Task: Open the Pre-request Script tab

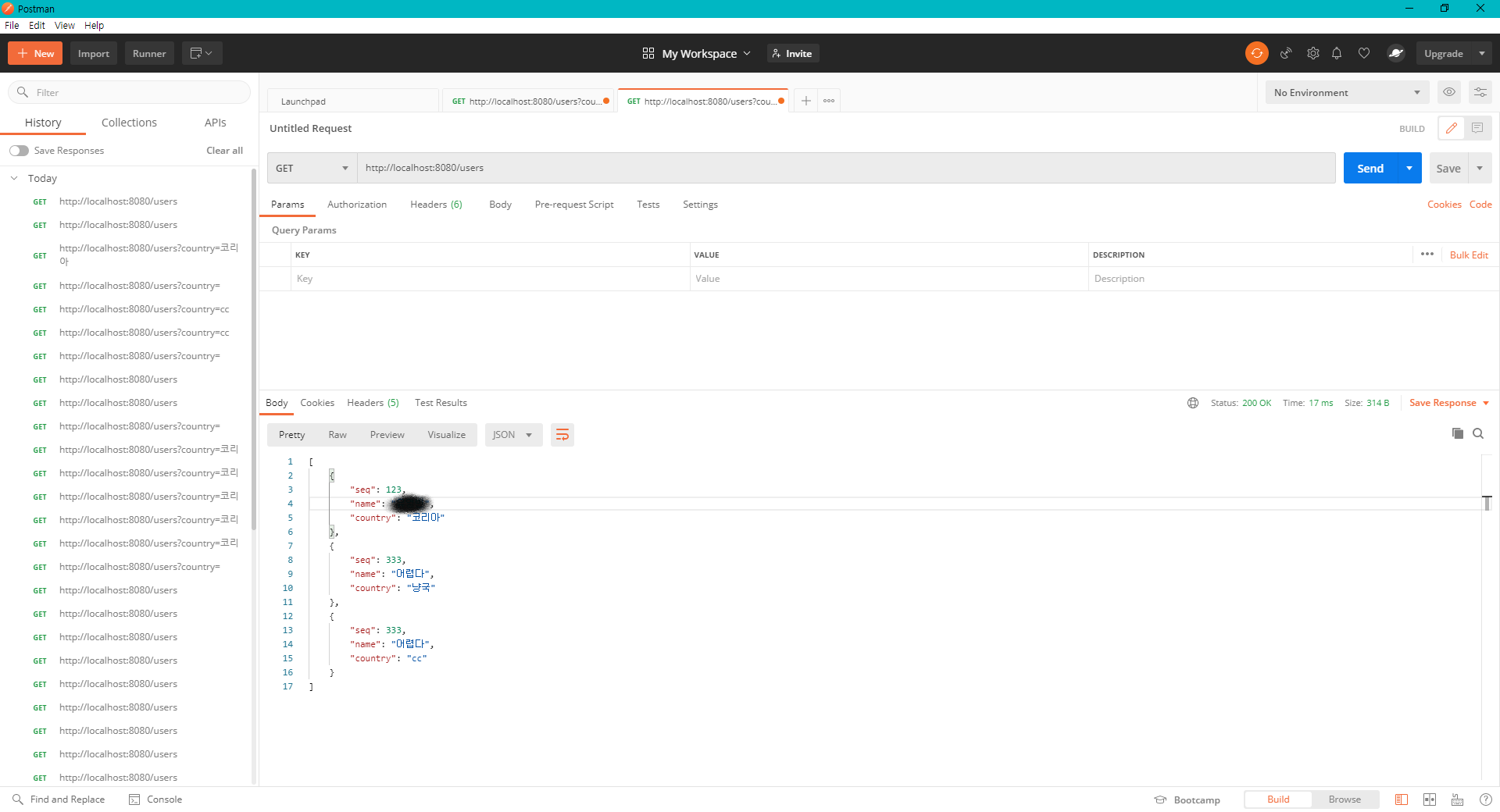Action: [x=574, y=205]
